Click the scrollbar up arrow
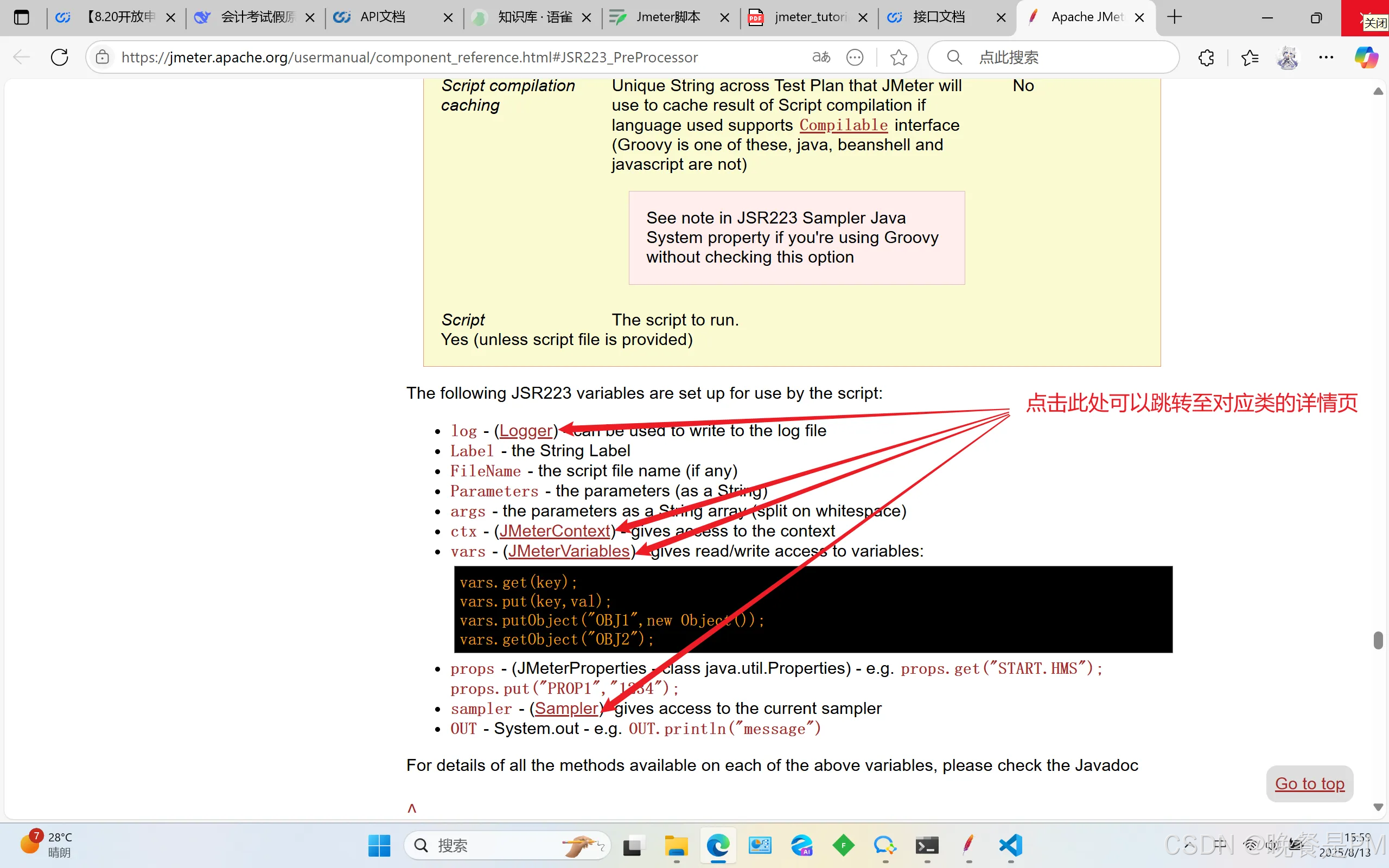Image resolution: width=1389 pixels, height=868 pixels. [x=1378, y=91]
